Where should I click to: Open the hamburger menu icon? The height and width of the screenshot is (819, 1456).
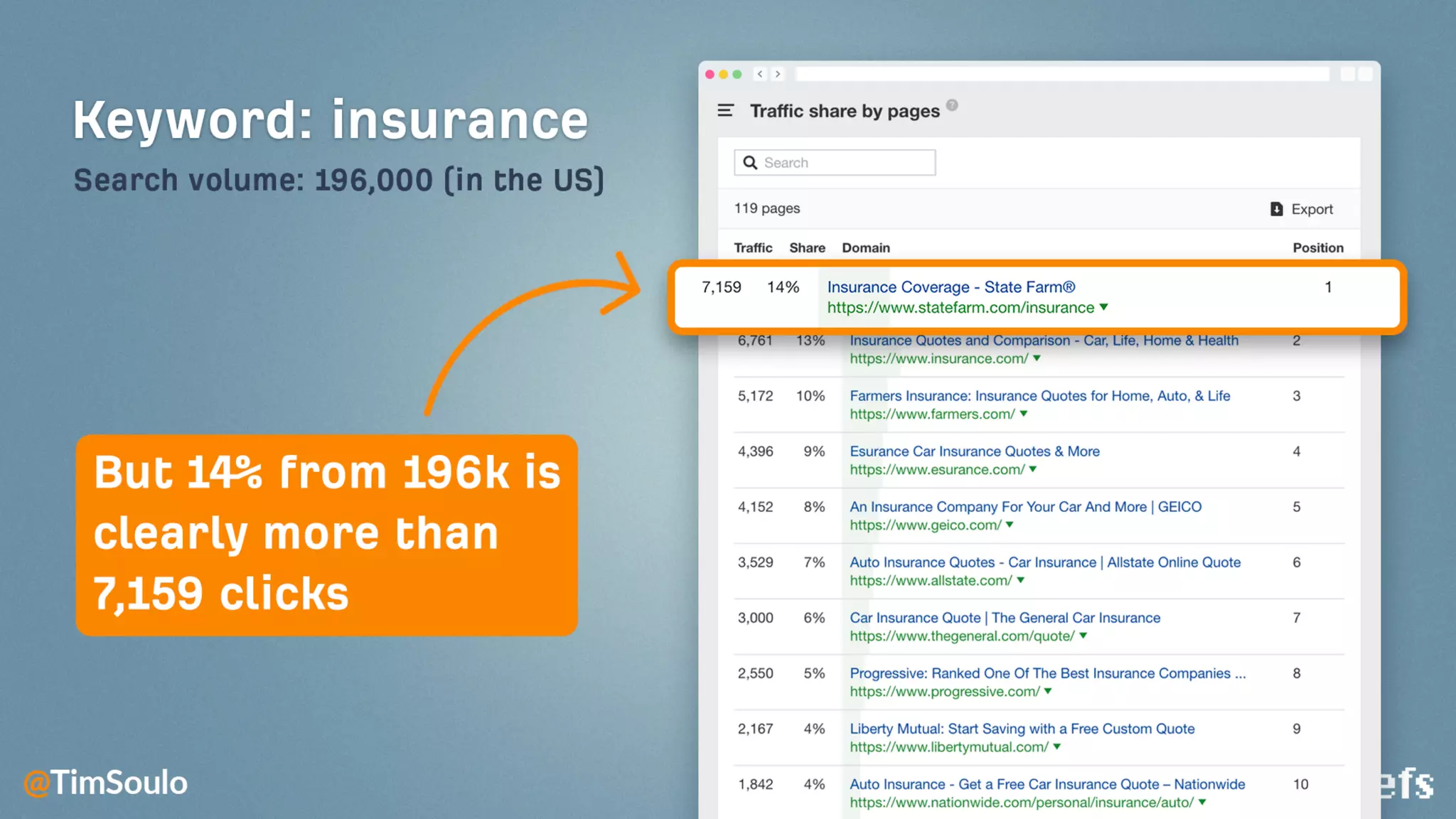click(x=725, y=110)
